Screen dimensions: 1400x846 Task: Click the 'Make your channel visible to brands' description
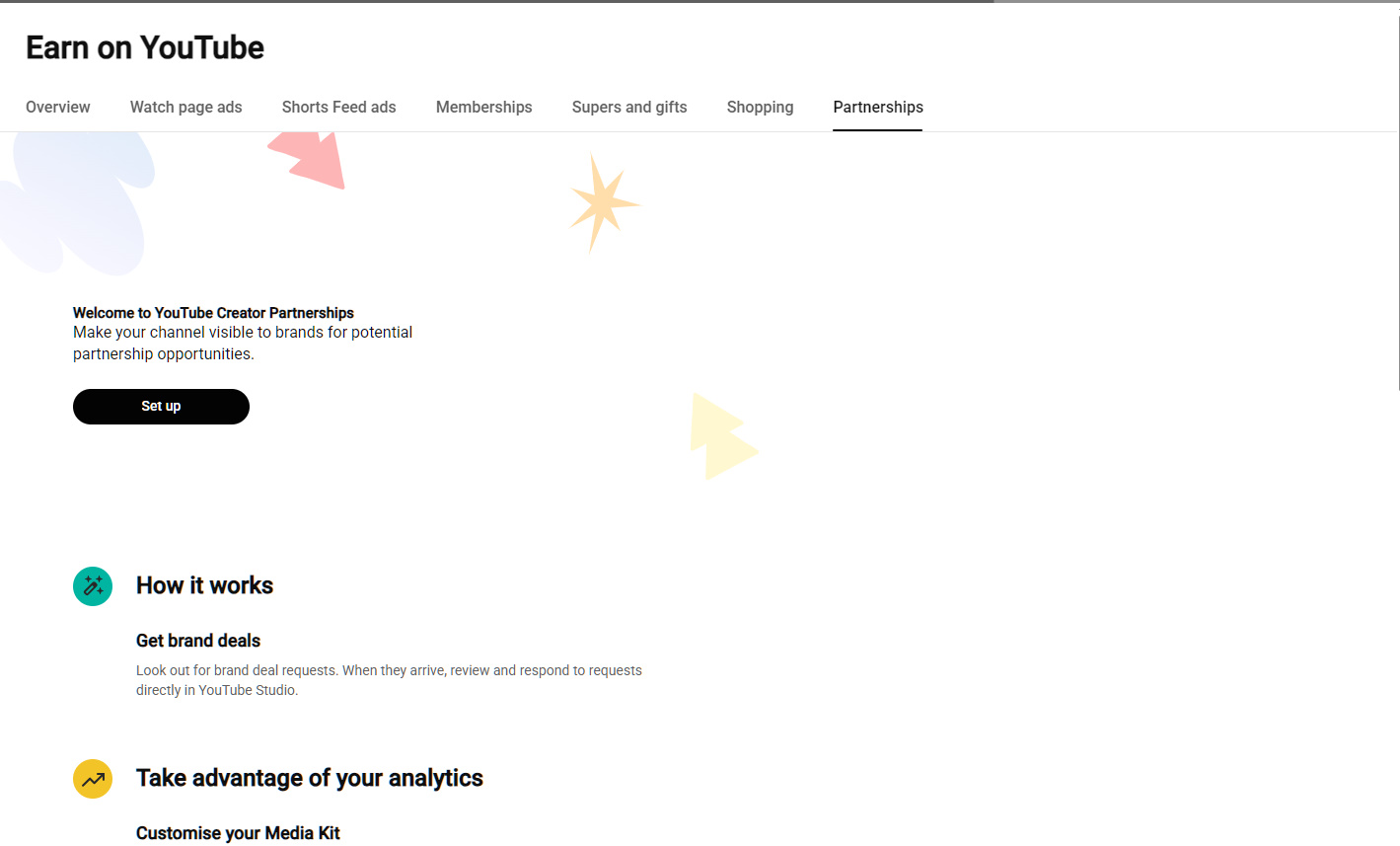pyautogui.click(x=243, y=344)
